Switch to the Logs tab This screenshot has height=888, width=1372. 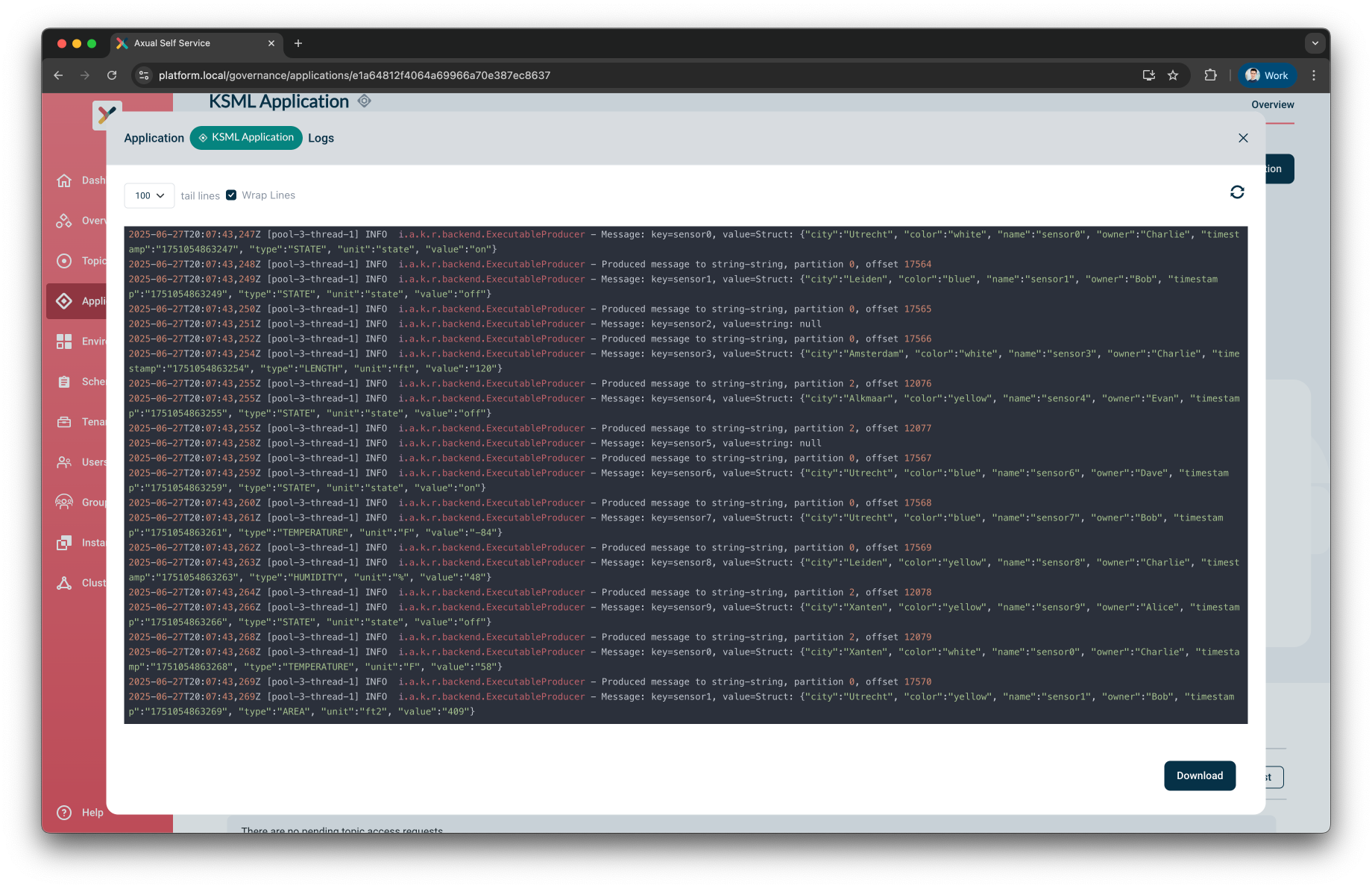(x=321, y=138)
